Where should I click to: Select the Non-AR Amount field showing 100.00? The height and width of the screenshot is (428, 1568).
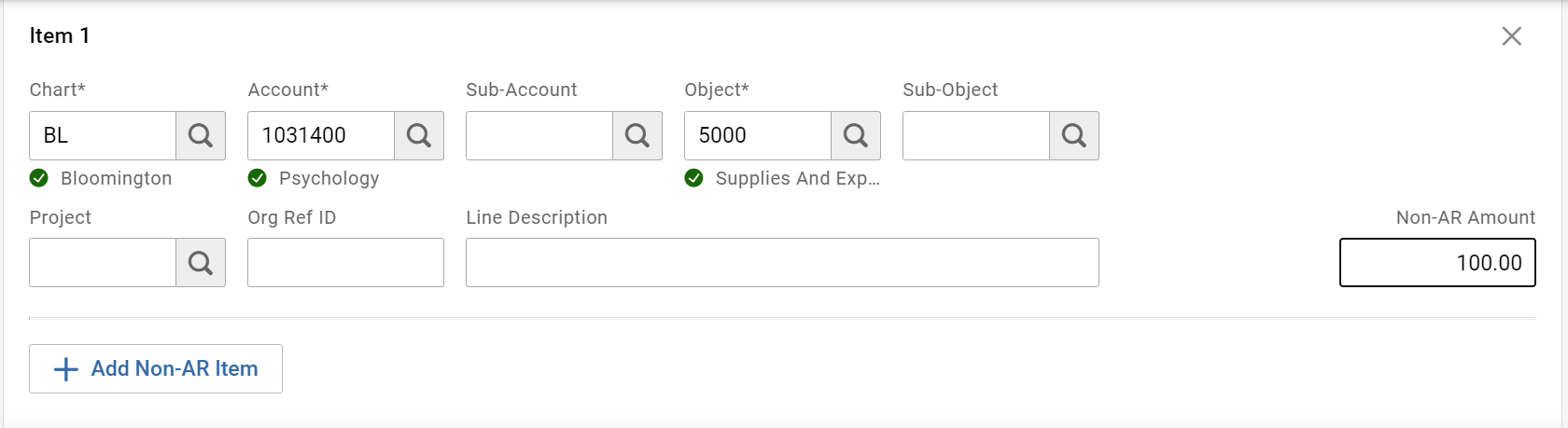tap(1437, 262)
